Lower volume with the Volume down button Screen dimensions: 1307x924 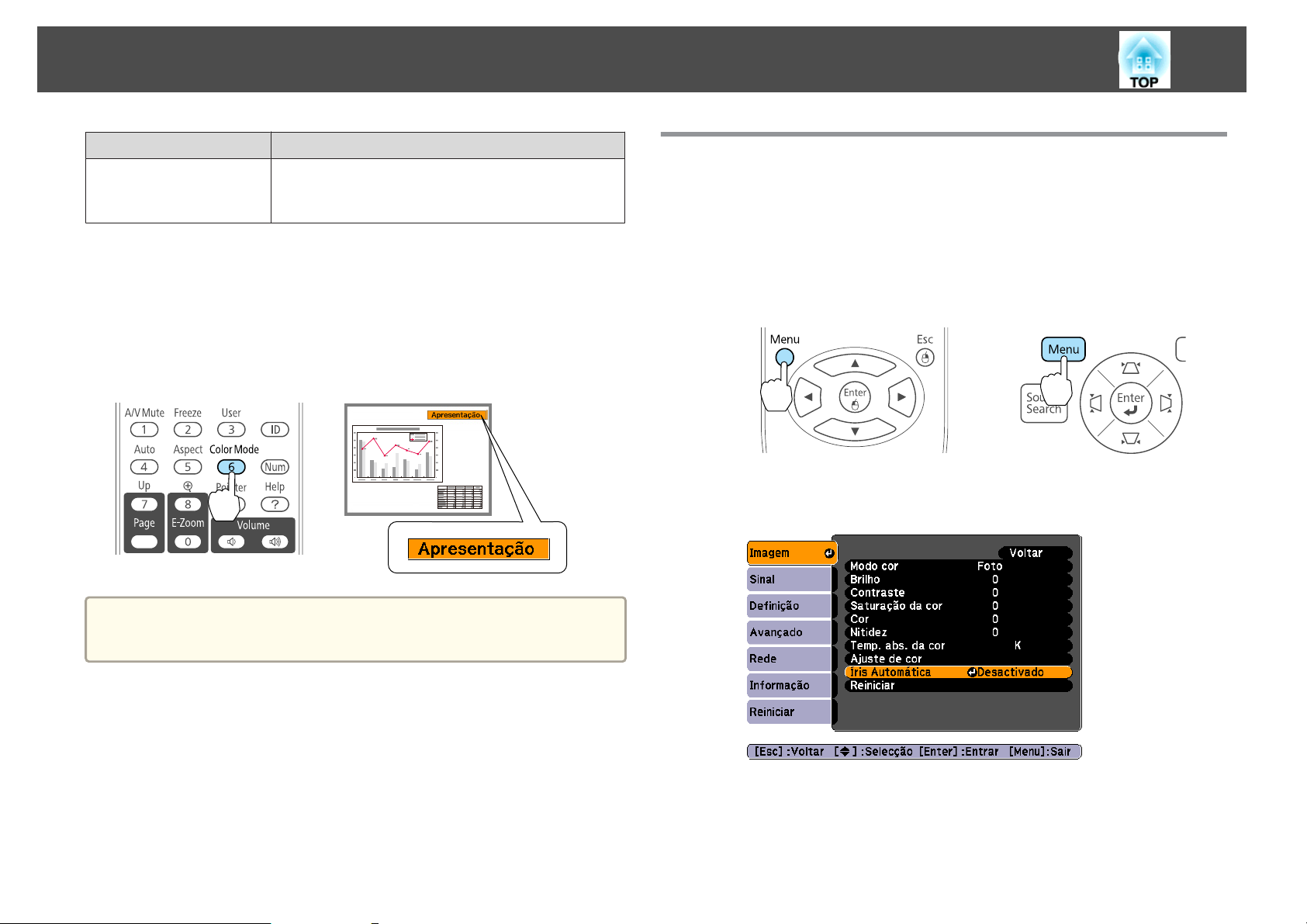click(x=231, y=542)
